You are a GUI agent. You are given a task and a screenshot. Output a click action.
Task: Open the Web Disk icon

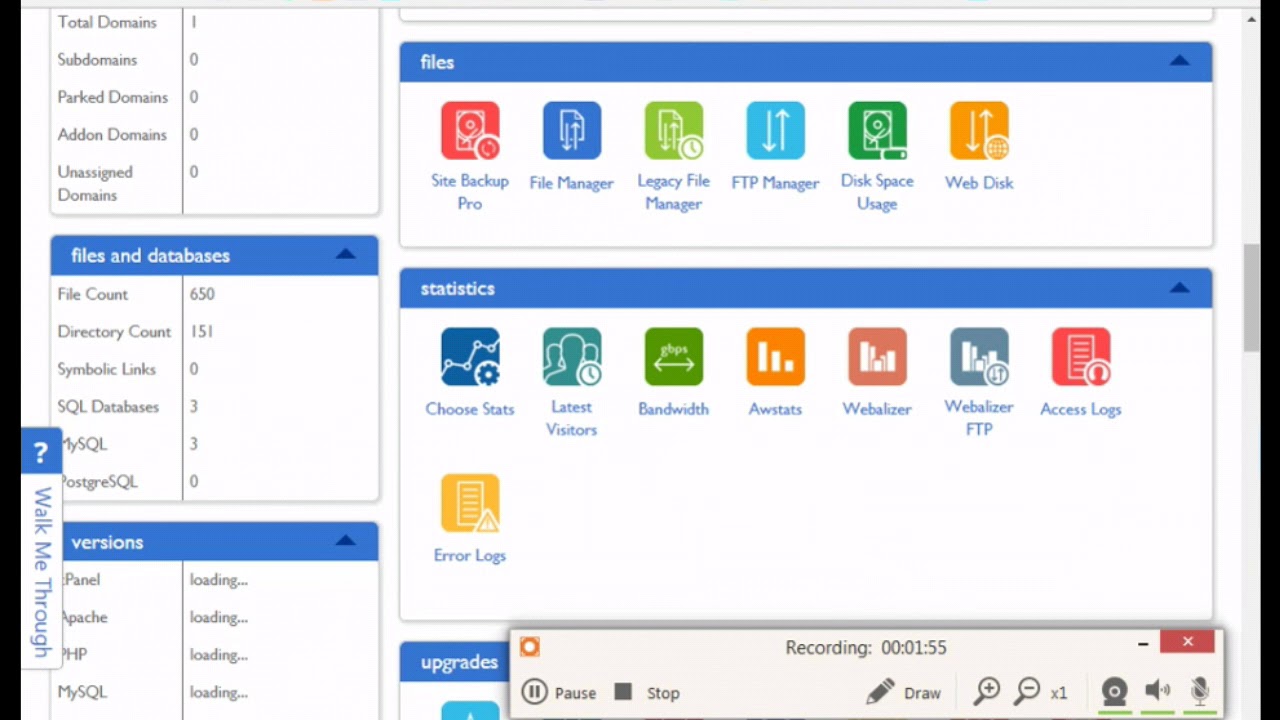979,131
